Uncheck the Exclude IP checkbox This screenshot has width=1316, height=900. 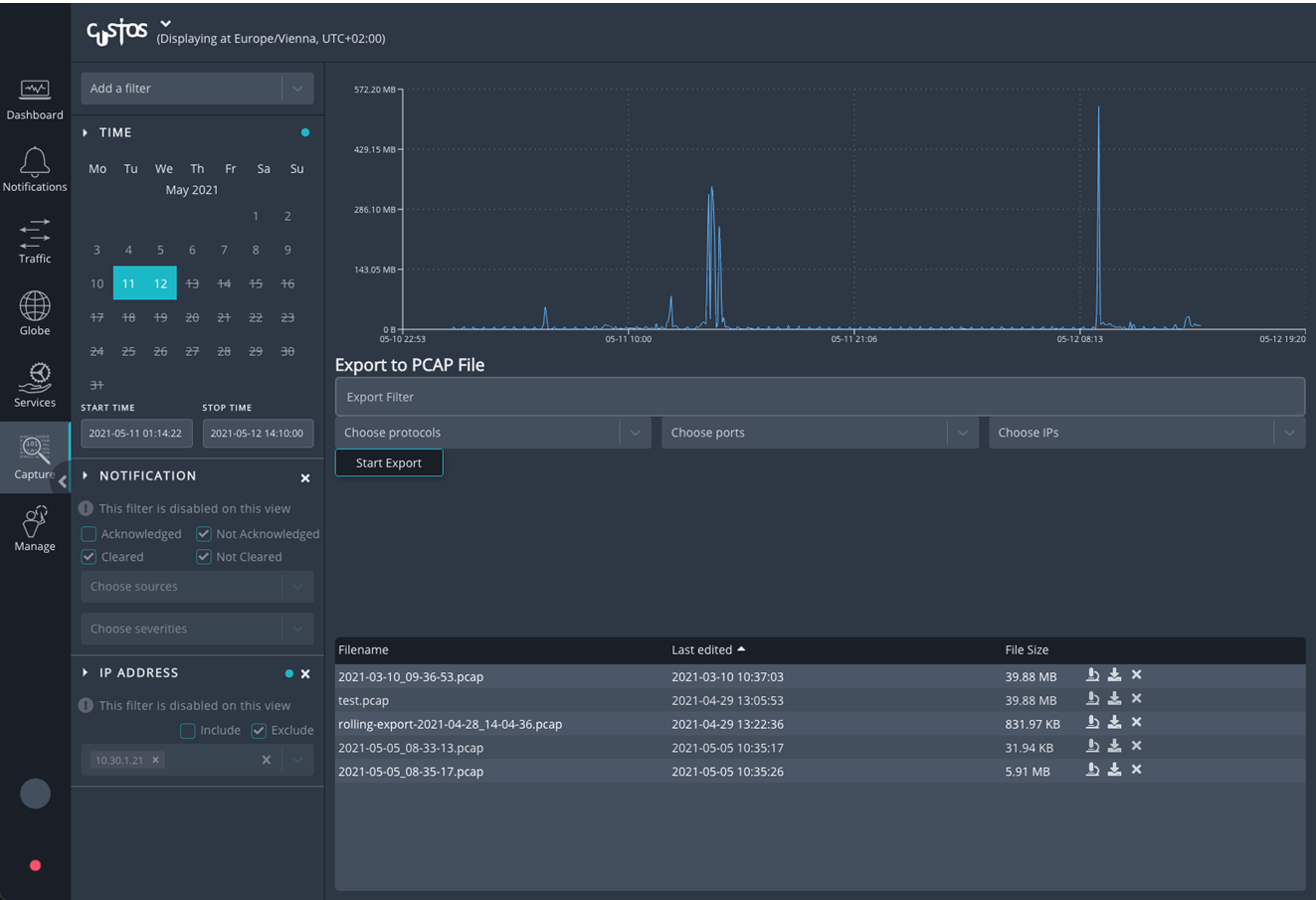pos(259,730)
